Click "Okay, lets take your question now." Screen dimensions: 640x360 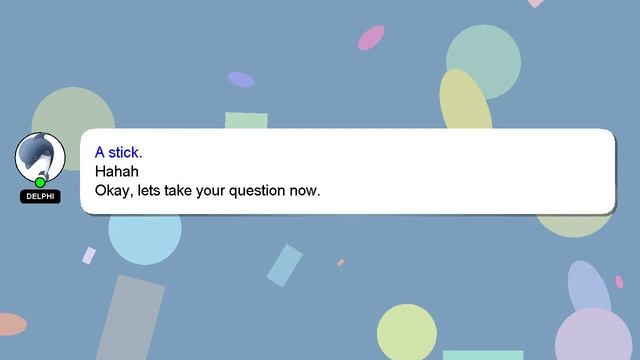point(207,191)
